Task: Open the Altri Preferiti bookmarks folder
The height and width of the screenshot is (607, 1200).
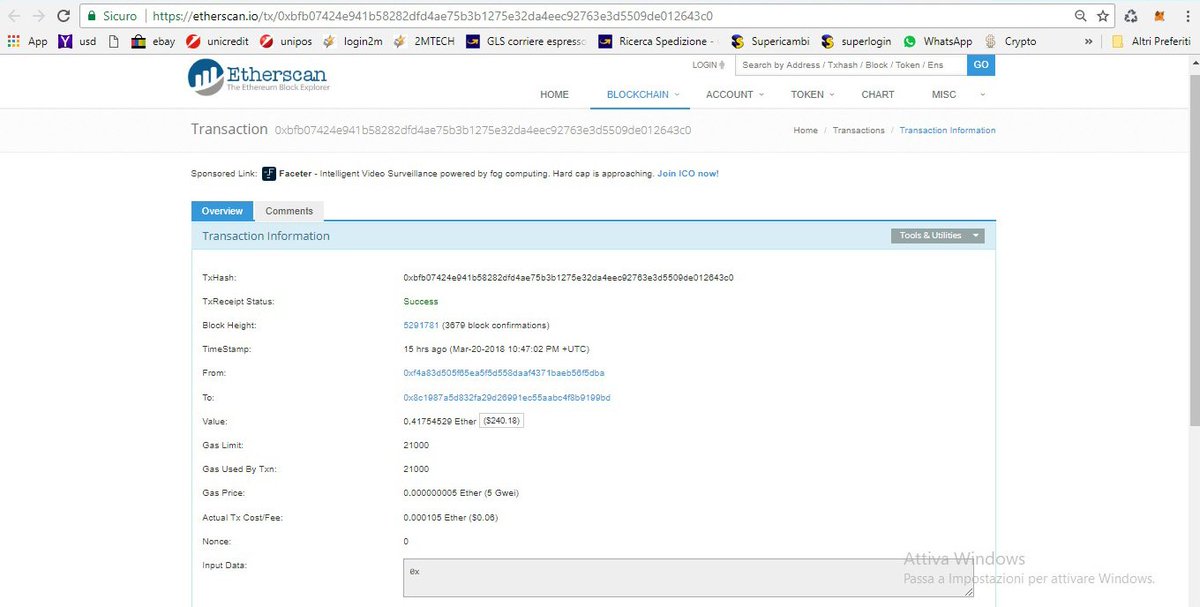Action: [1151, 41]
